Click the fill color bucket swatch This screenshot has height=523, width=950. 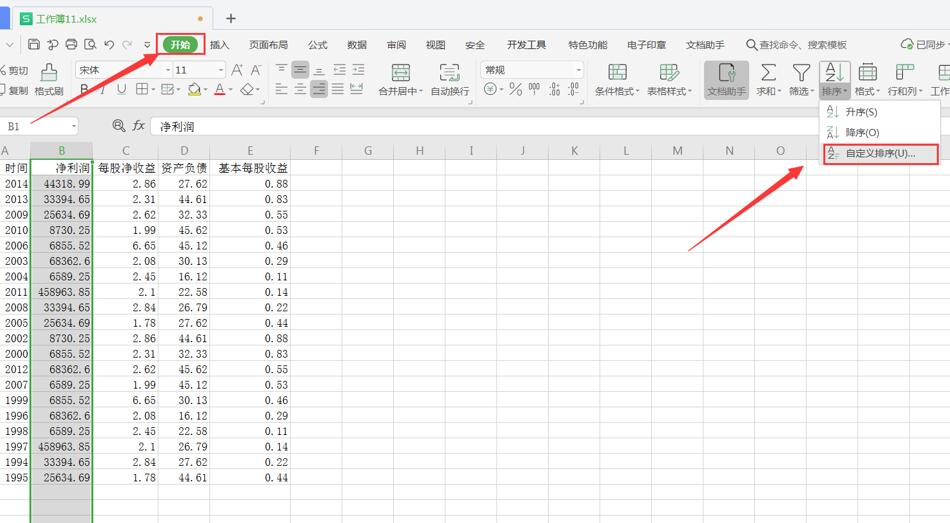194,90
